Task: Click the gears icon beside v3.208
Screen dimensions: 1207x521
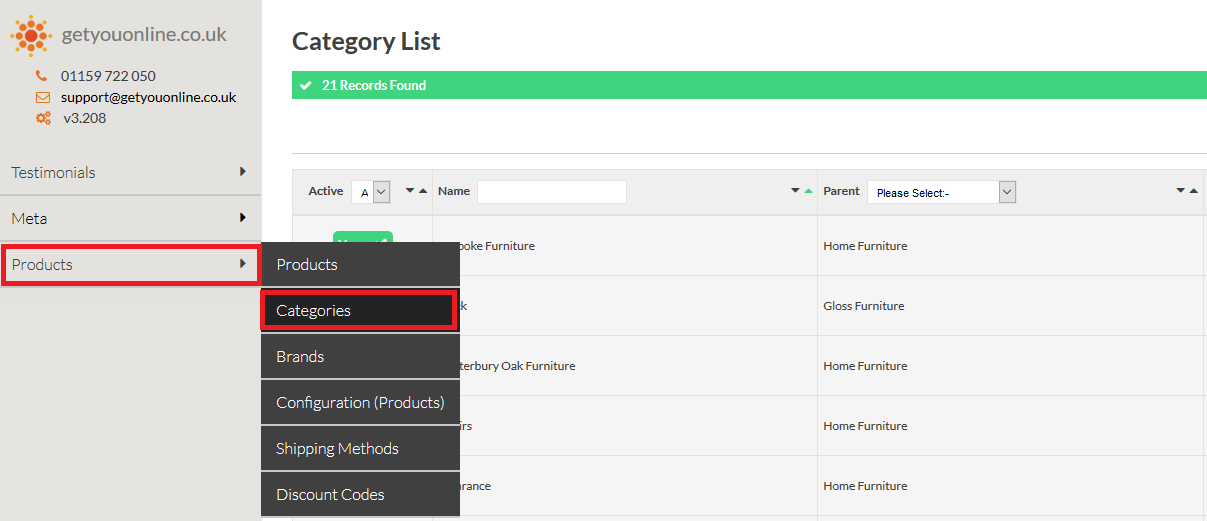Action: [x=43, y=118]
